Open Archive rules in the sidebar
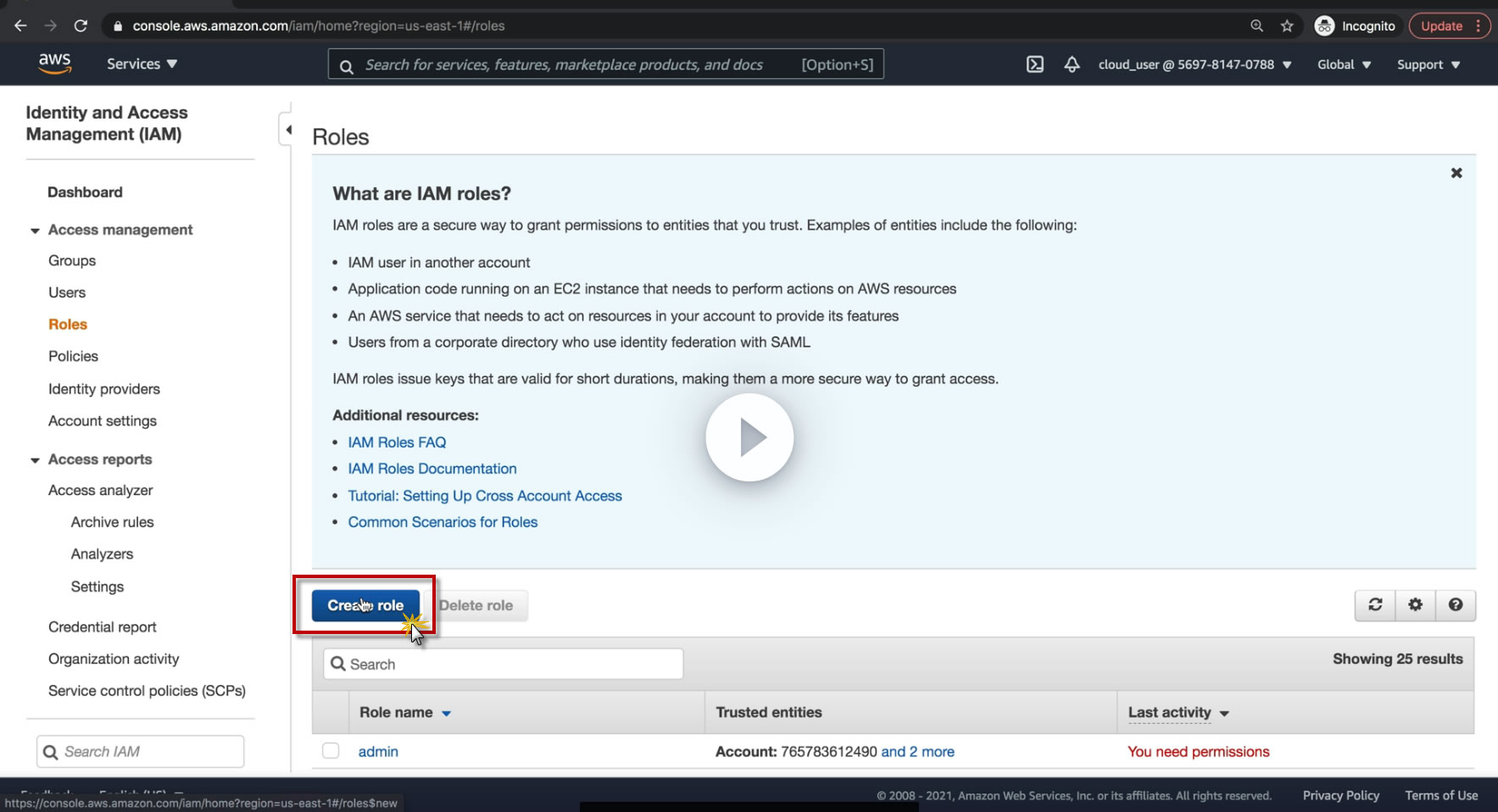The image size is (1498, 812). pyautogui.click(x=113, y=522)
